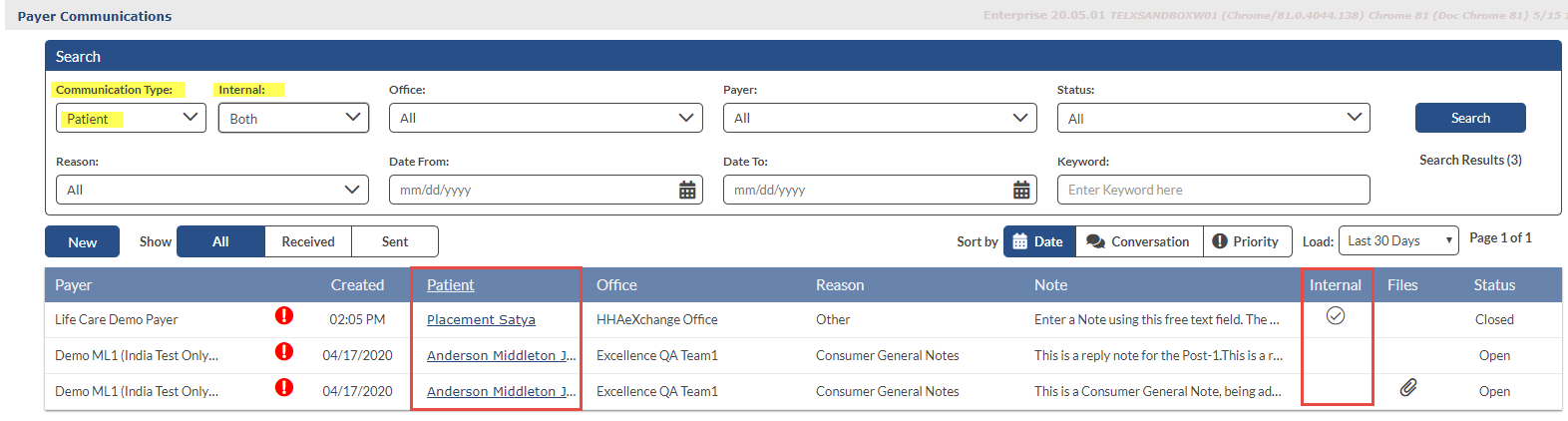Viewport: 1568px width, 421px height.
Task: Expand the Load Last 30 Days dropdown
Action: (1398, 240)
